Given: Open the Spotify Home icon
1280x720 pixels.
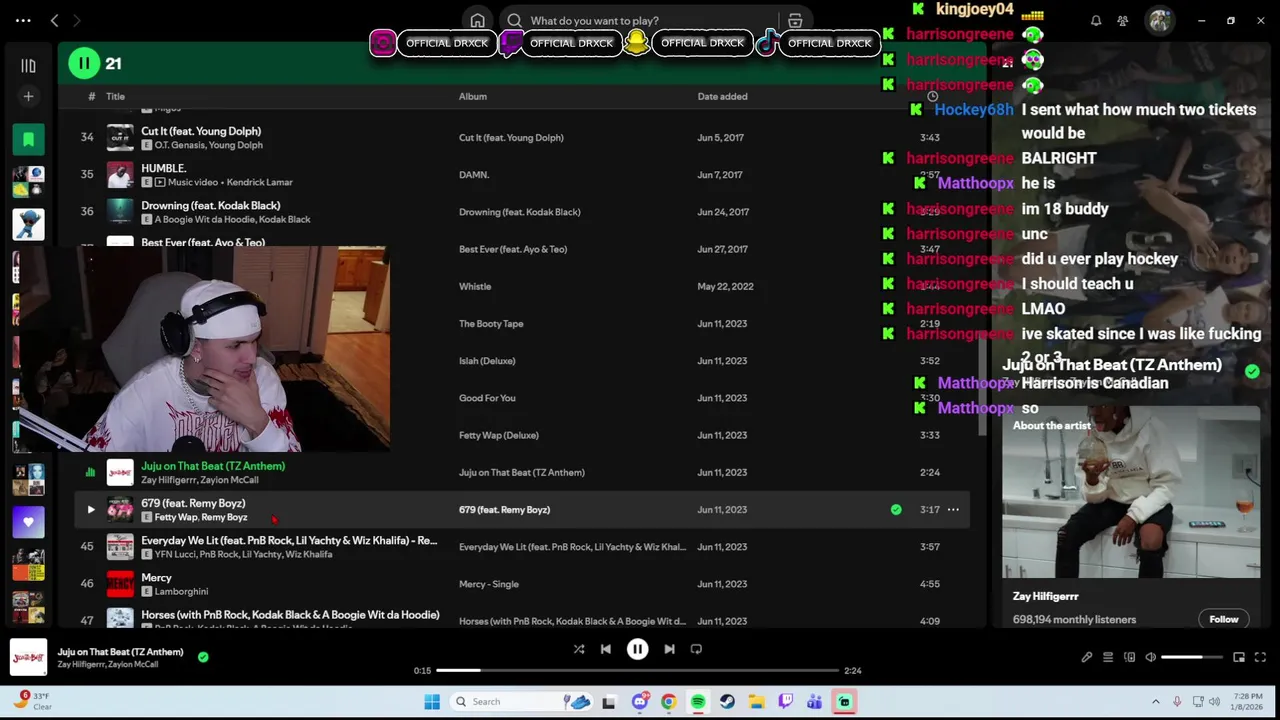Looking at the screenshot, I should click(478, 20).
